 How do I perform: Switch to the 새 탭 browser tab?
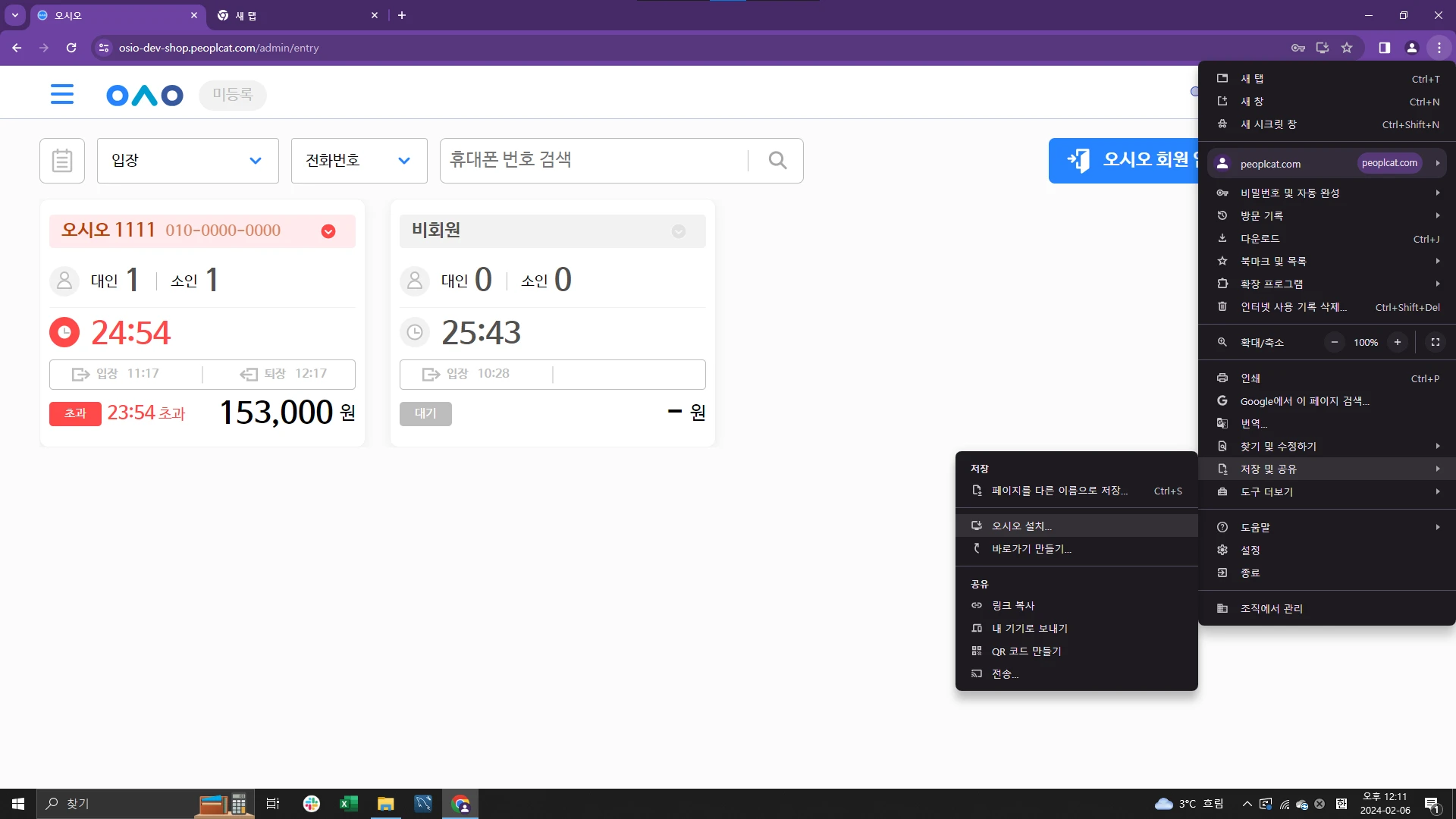[297, 15]
